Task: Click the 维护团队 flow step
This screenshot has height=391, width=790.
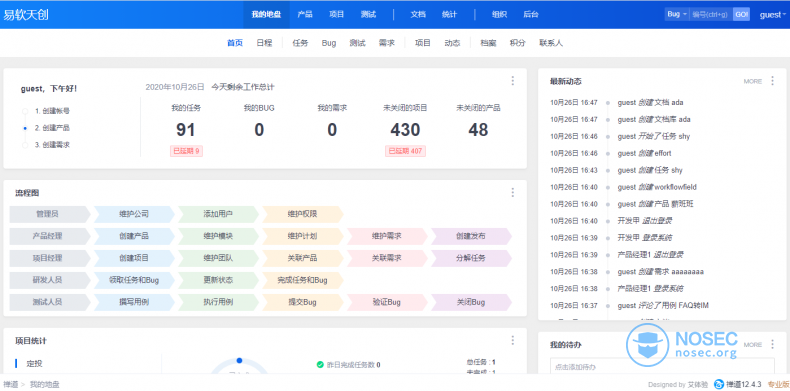Action: pos(218,258)
